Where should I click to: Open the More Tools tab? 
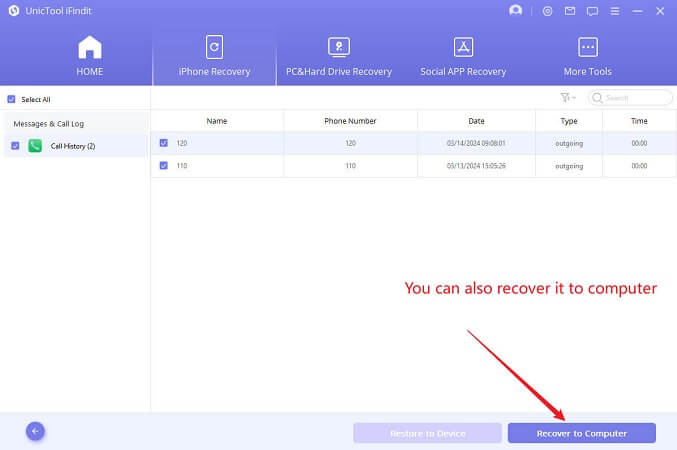587,56
